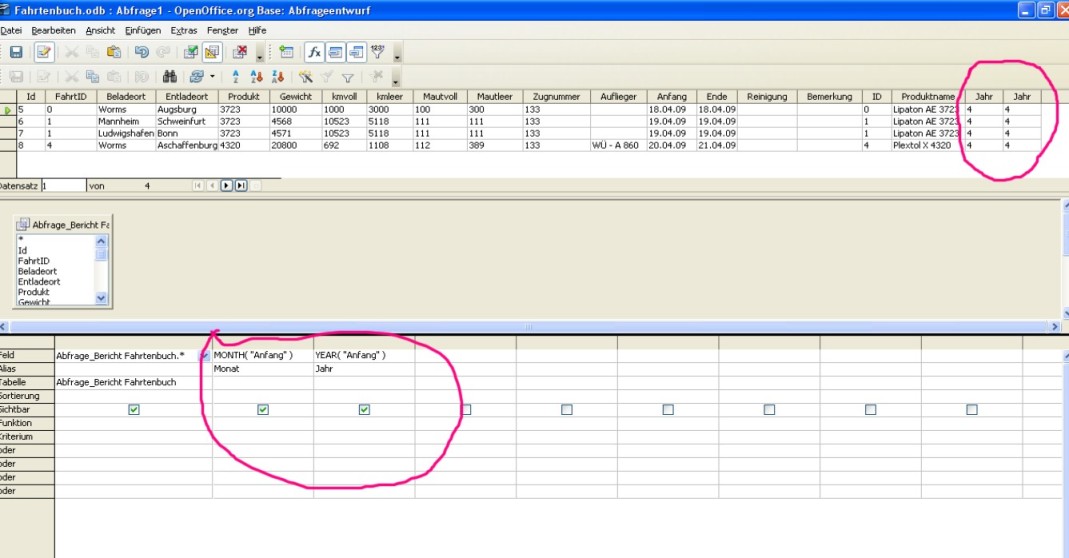Toggle Table Name row icon beside fx
Screen dimensions: 1069x558
[x=335, y=52]
